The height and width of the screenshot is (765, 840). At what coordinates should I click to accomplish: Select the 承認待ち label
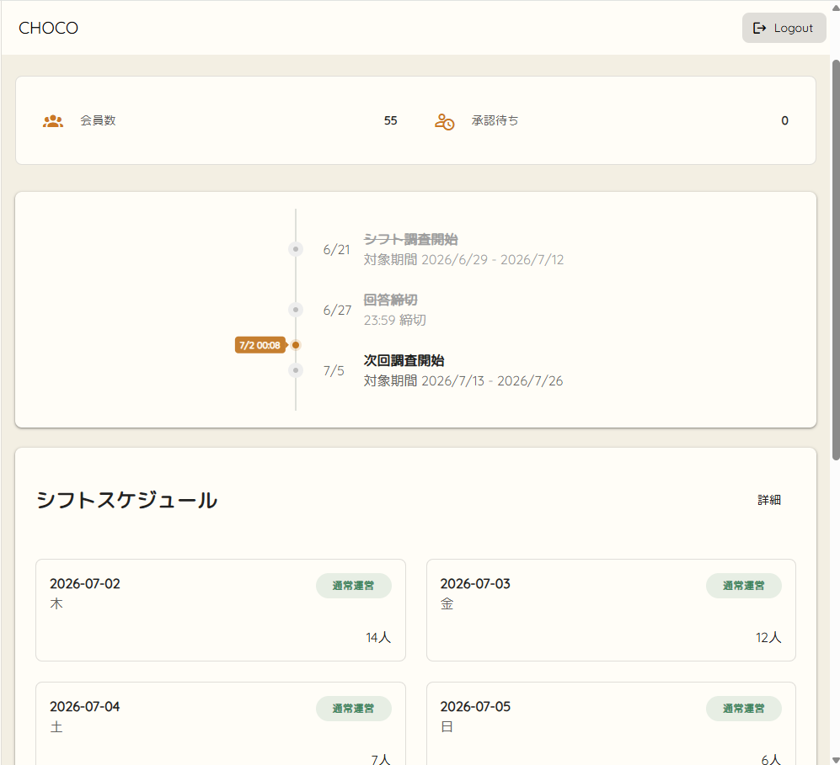494,121
